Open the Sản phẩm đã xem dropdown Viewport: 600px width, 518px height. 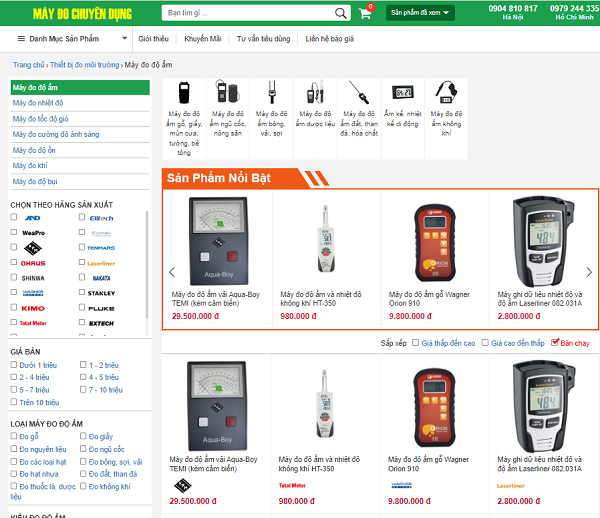point(420,13)
